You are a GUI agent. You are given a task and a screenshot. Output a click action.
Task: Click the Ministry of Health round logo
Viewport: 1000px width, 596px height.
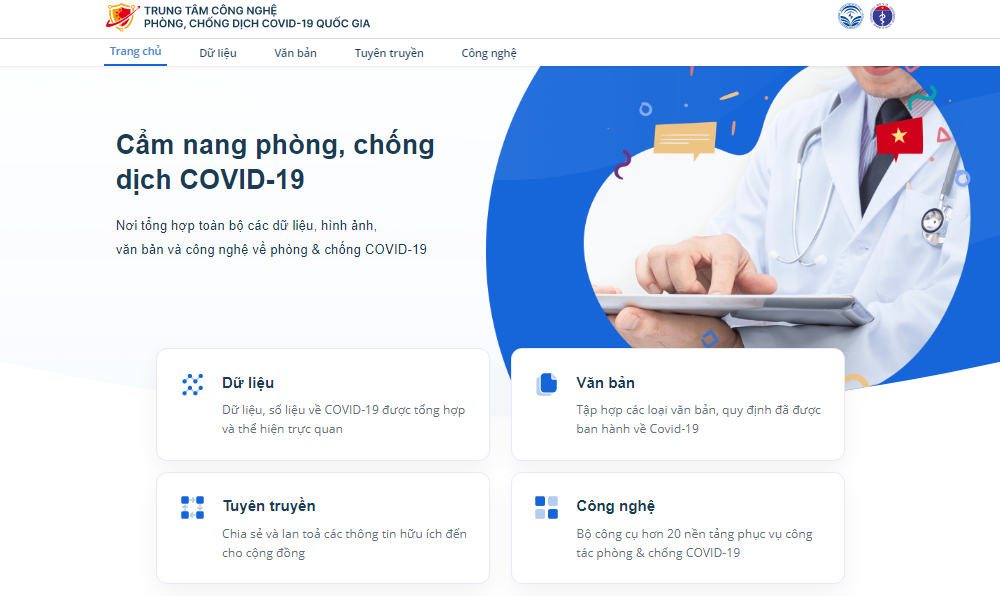[883, 16]
